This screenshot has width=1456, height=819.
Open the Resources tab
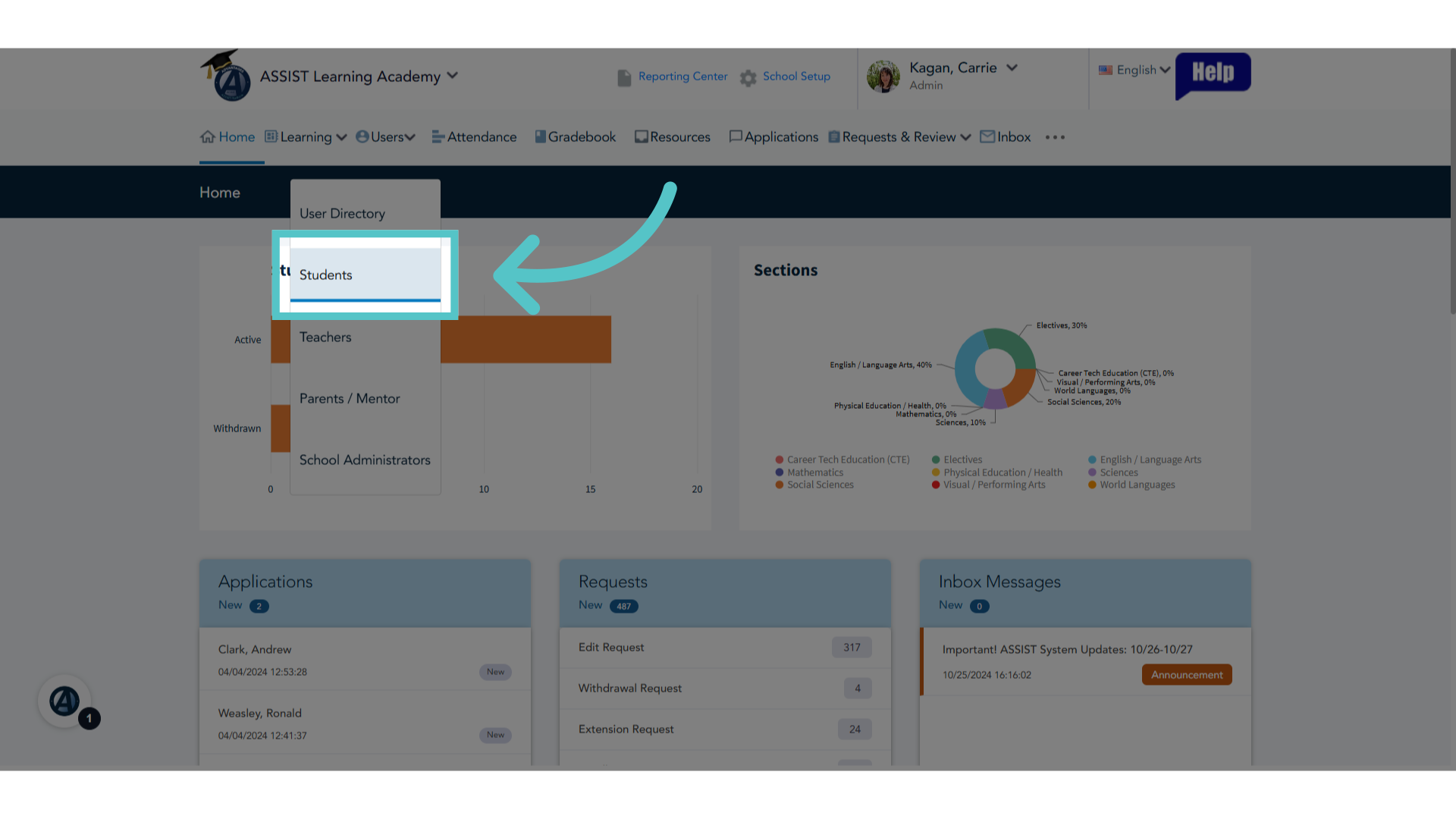point(673,137)
